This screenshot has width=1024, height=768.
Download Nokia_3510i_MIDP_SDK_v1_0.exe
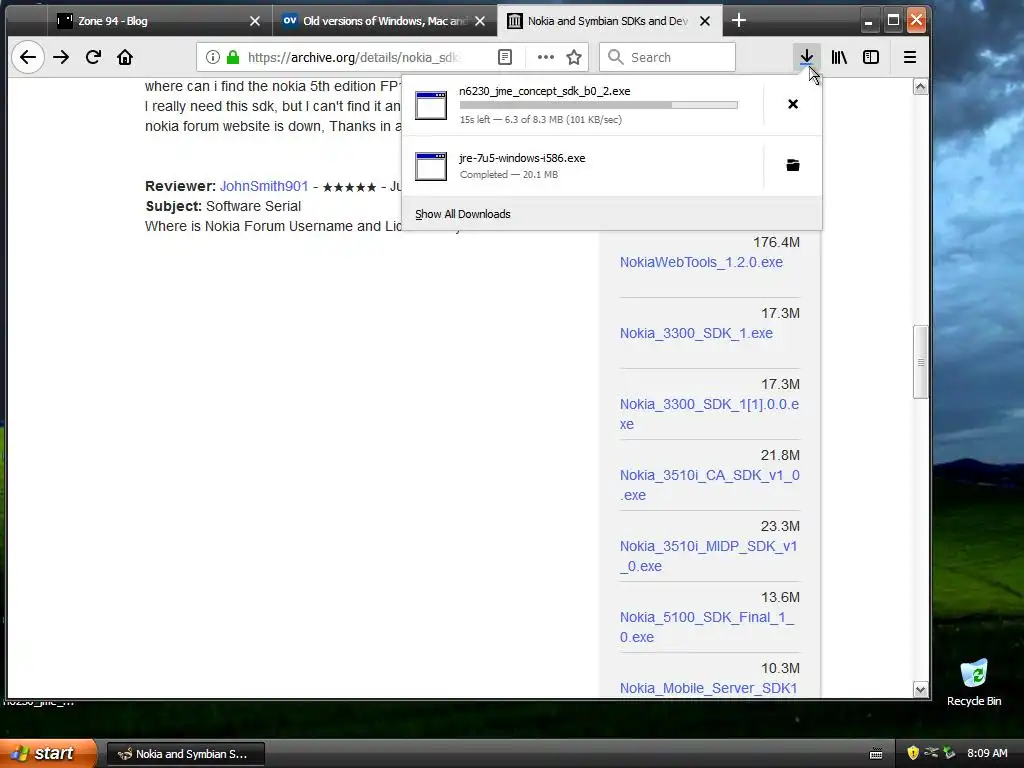(709, 556)
